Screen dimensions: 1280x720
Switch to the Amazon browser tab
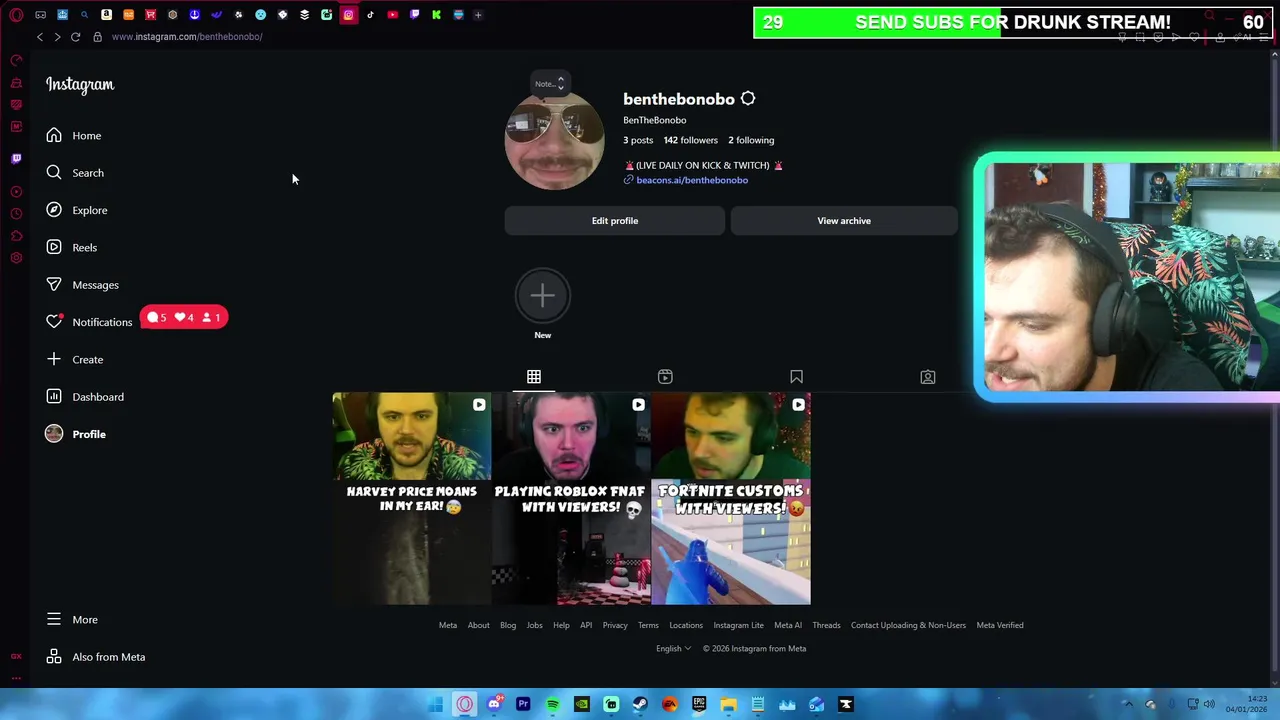(x=106, y=15)
